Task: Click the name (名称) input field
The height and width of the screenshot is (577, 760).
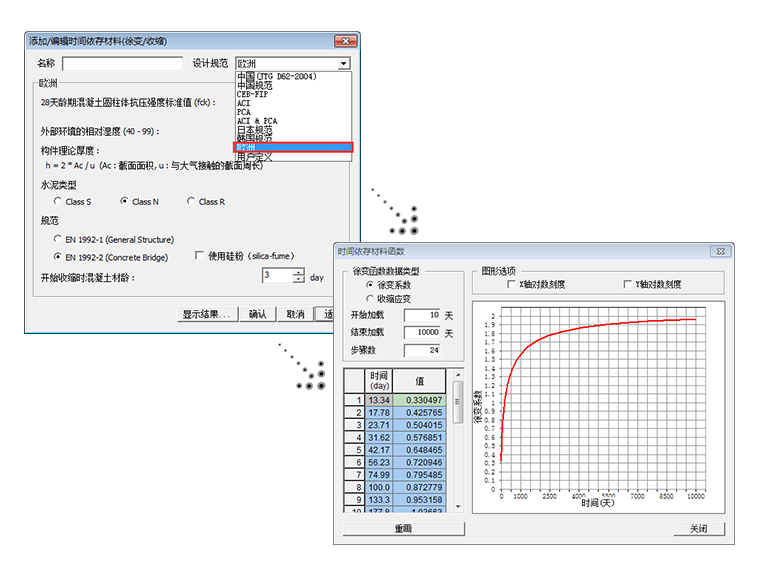Action: coord(123,64)
